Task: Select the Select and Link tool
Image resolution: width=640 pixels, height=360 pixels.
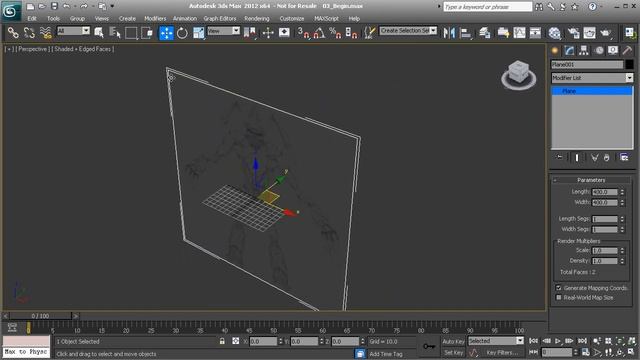Action: [x=13, y=32]
